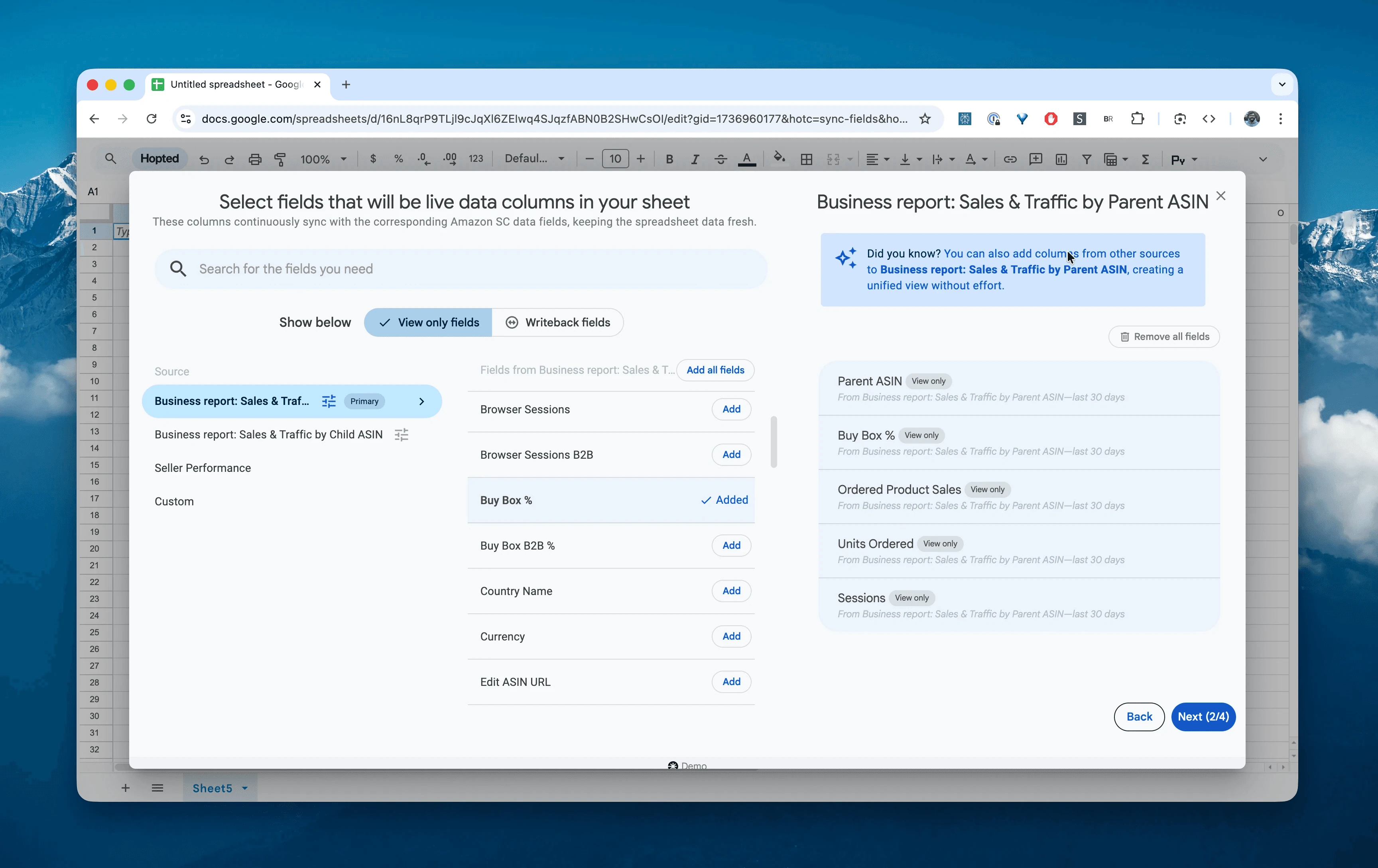Viewport: 1378px width, 868px height.
Task: Click the font size field showing 10
Action: click(x=615, y=159)
